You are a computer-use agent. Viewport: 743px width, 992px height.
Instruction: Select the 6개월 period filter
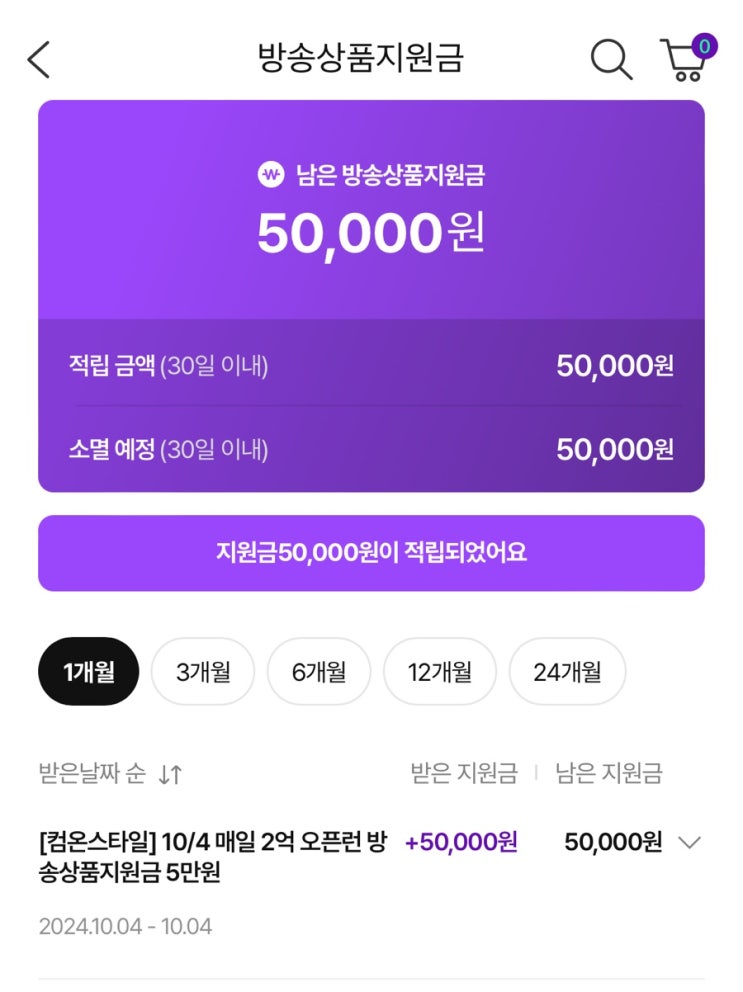click(x=319, y=672)
